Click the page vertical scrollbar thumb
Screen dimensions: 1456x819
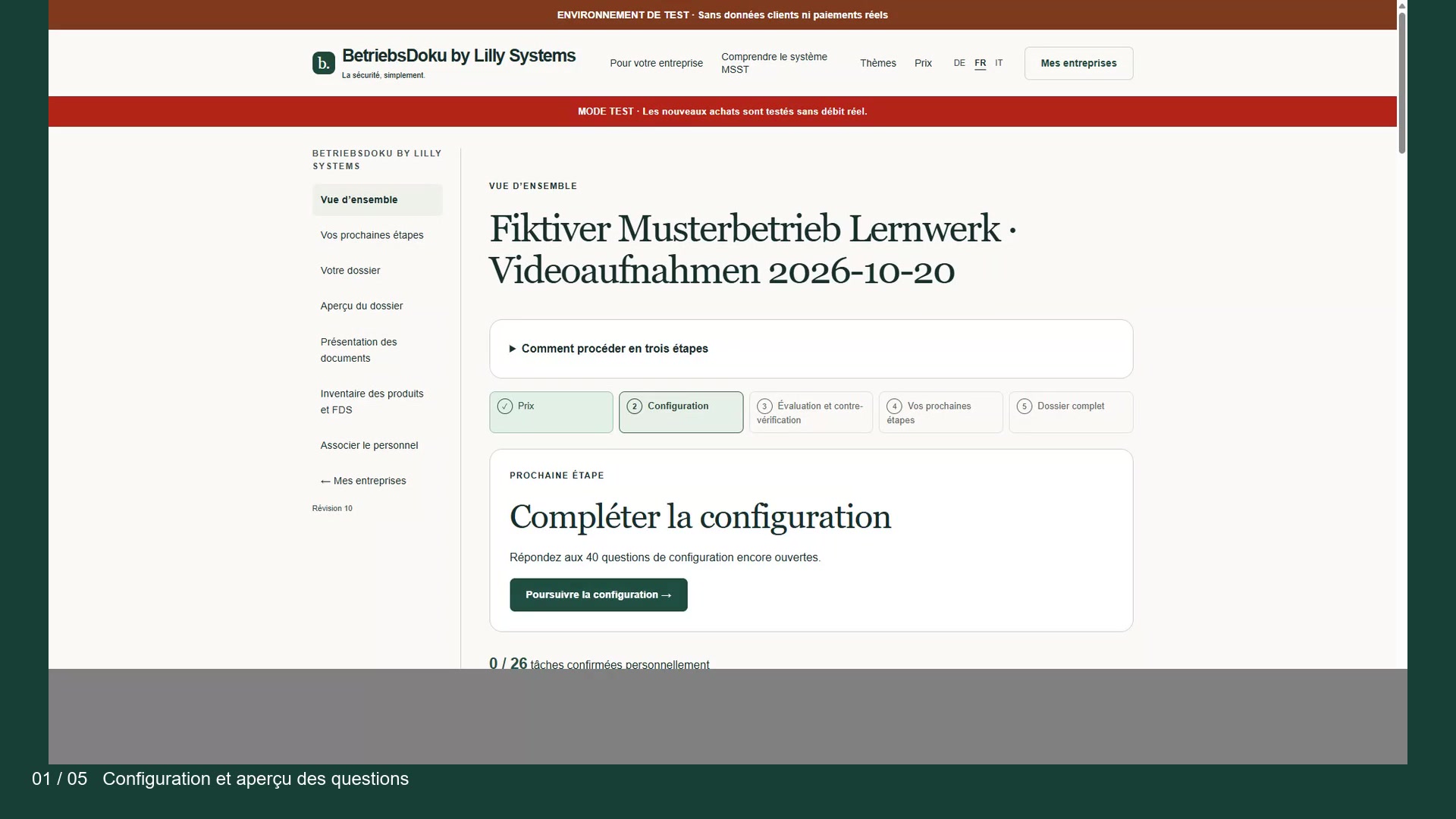coord(1402,82)
